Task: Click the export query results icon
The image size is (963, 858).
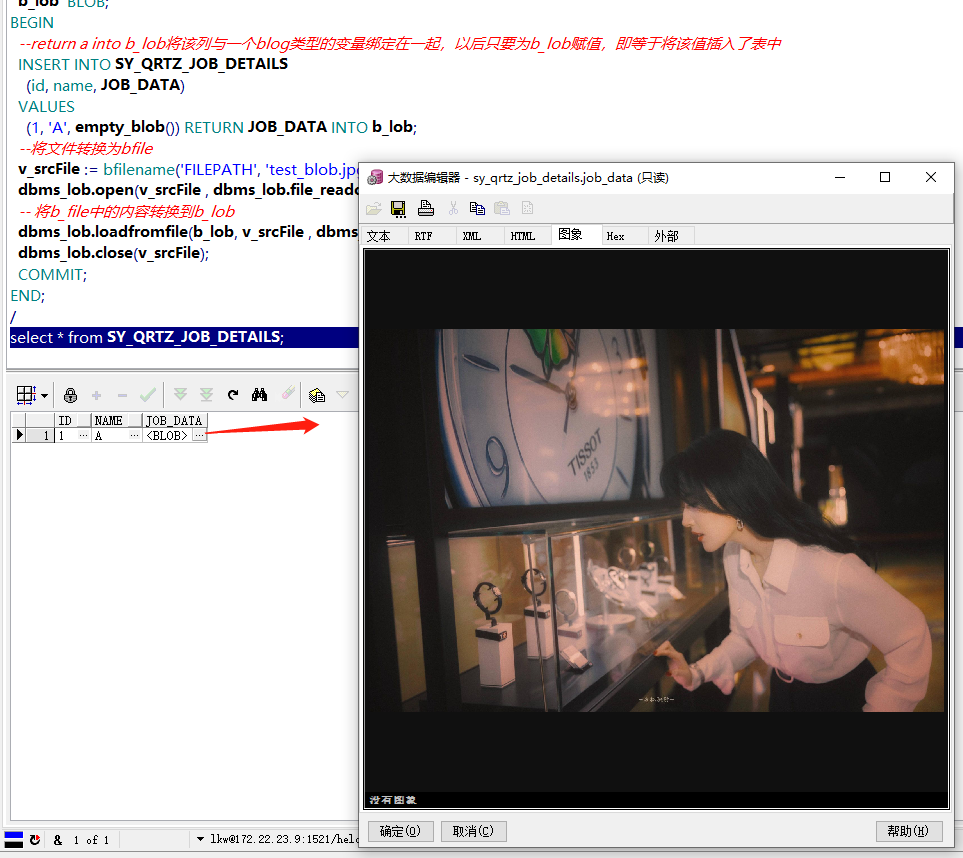Action: 317,395
